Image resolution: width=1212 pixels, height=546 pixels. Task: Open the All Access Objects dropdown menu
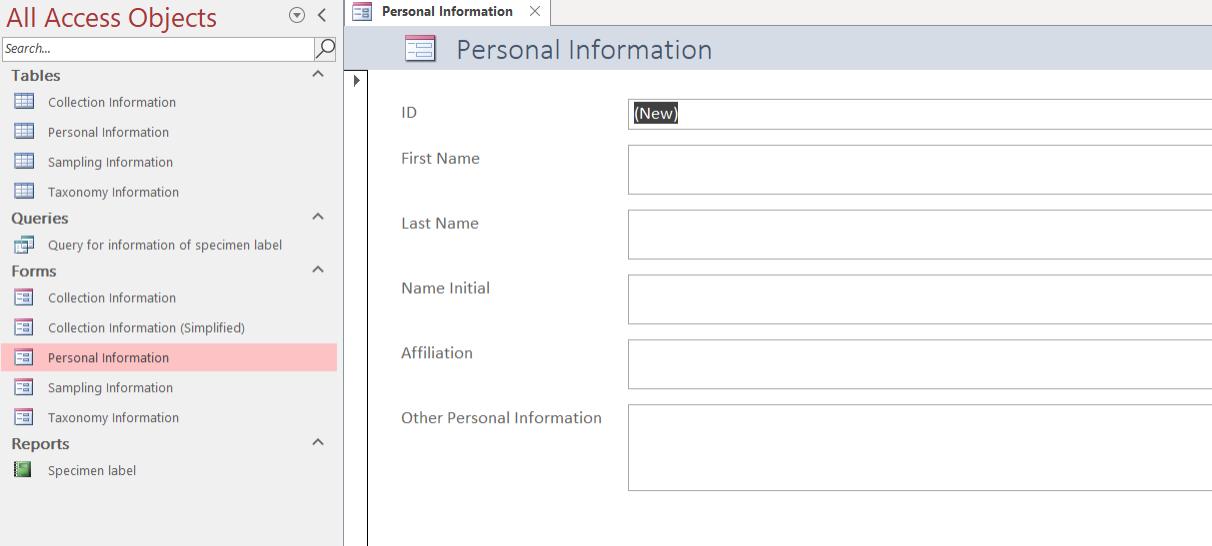click(297, 15)
